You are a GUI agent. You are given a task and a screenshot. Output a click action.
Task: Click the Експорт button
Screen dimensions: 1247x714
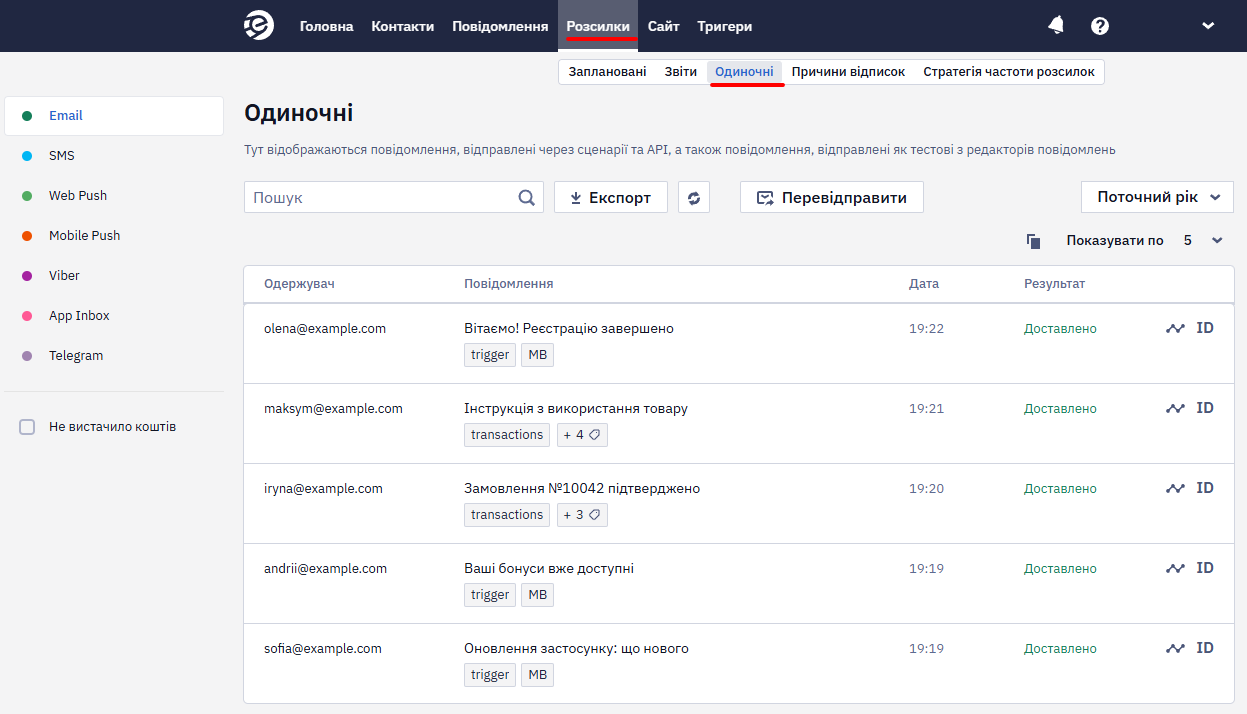click(611, 197)
